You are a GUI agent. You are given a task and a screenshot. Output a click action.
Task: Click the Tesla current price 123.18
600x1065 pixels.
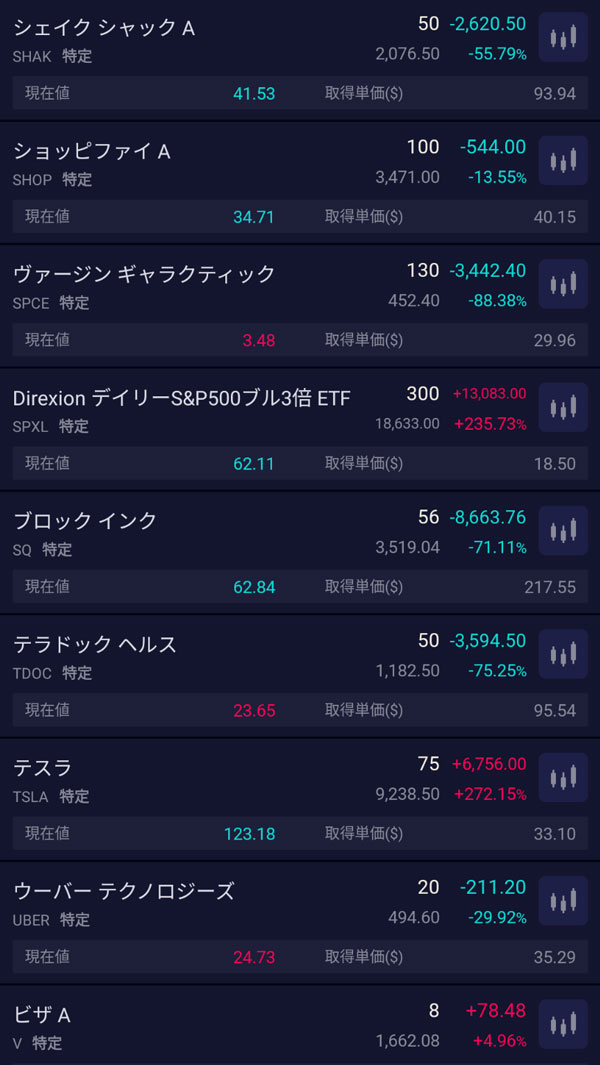tap(249, 834)
